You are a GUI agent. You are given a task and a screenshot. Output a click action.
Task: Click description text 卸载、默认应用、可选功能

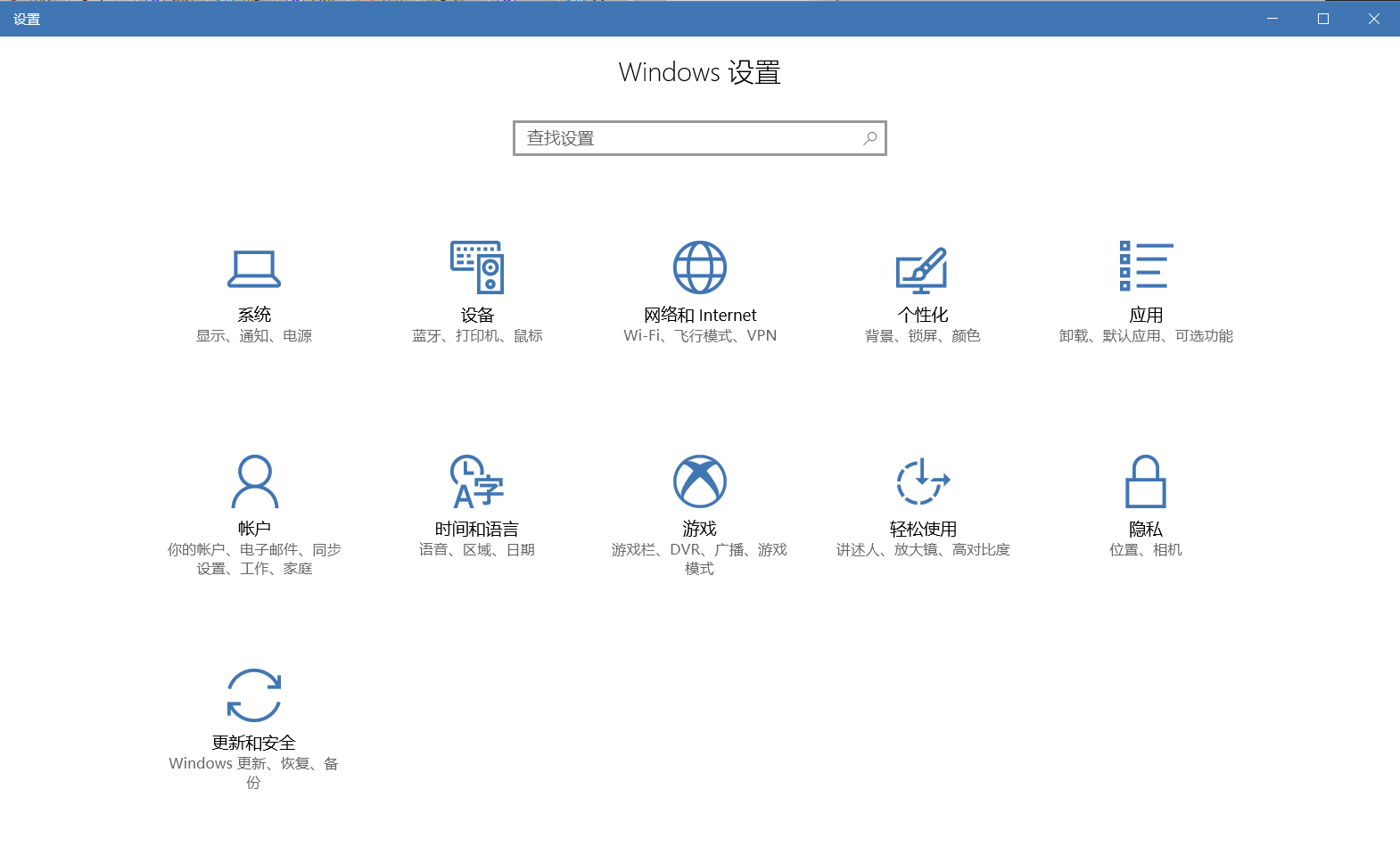[x=1146, y=336]
